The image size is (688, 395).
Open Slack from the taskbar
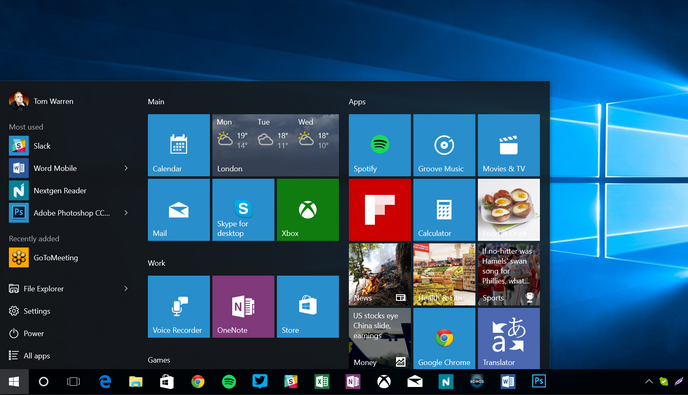[x=290, y=382]
